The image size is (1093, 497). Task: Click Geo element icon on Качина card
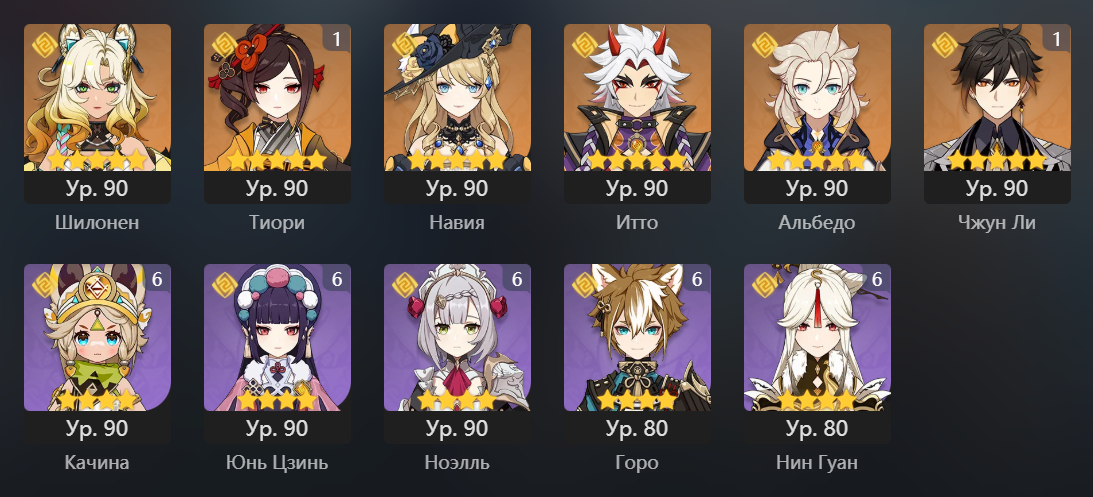click(45, 284)
